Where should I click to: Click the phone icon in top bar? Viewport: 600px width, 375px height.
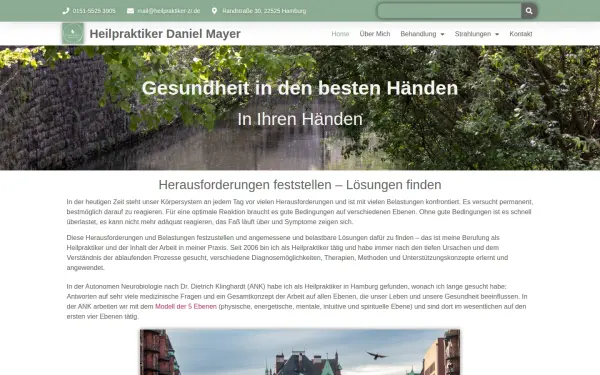click(x=66, y=11)
